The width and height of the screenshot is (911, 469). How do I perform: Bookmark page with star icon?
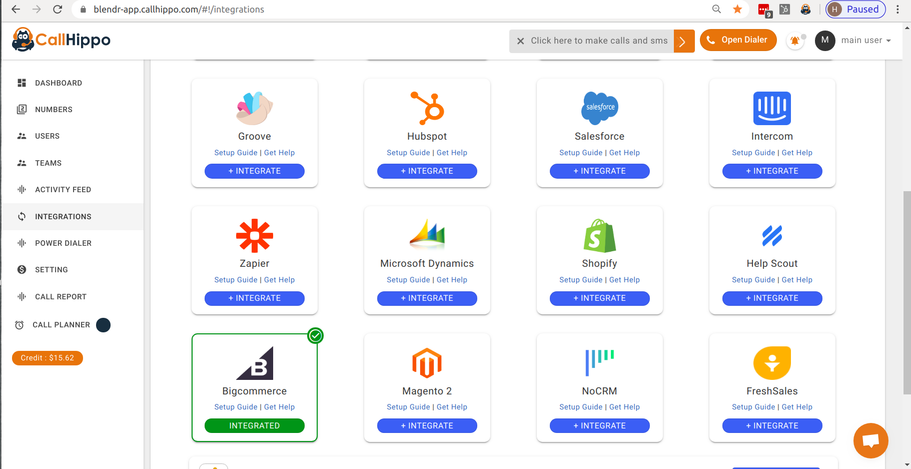point(737,9)
